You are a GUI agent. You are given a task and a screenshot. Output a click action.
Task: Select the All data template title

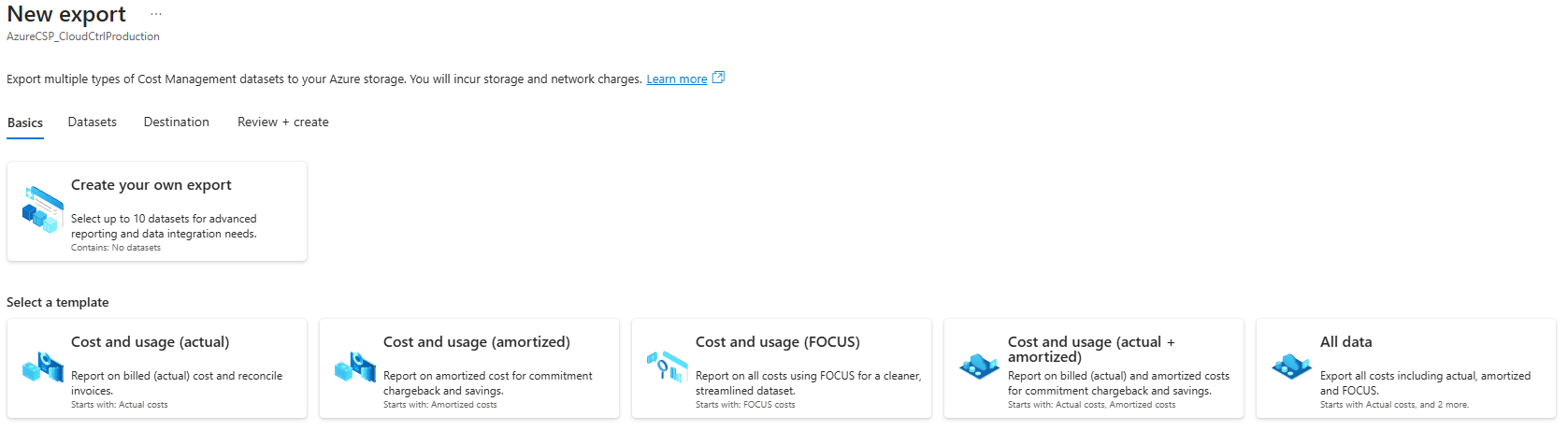pos(1345,342)
